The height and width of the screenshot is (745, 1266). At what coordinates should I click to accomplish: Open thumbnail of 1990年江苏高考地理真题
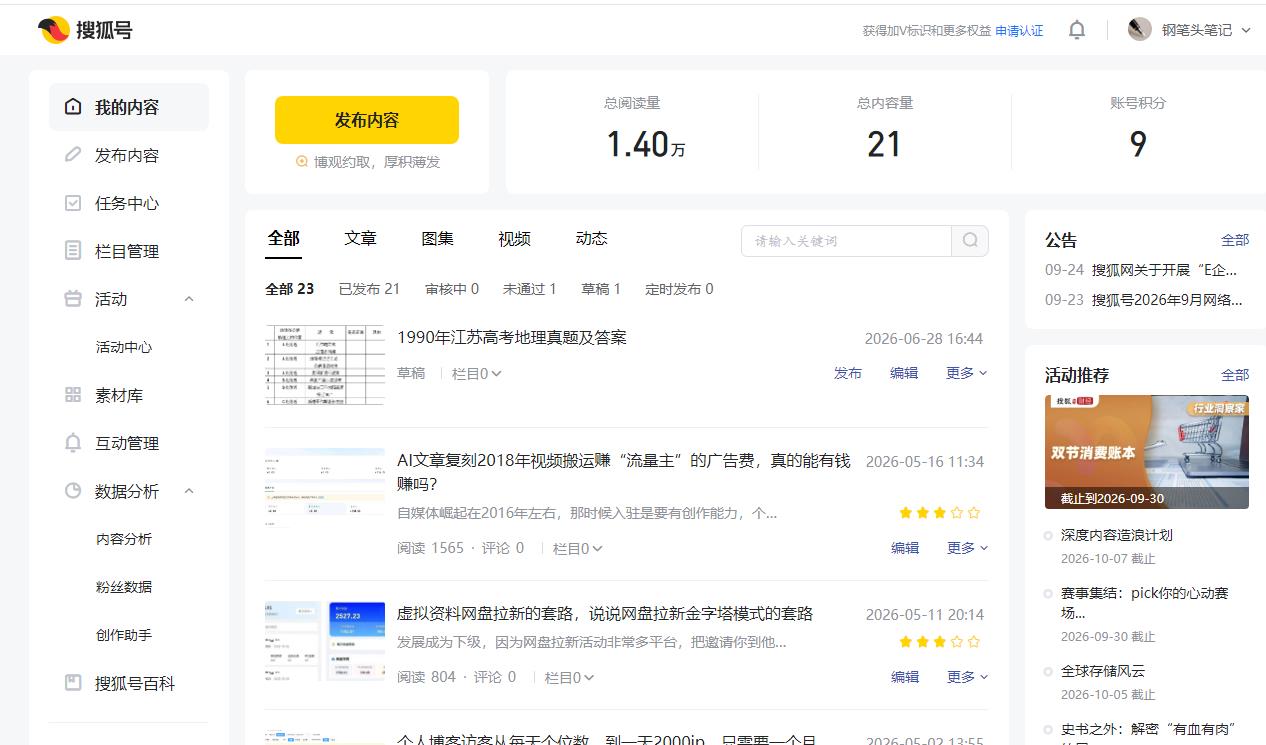[x=325, y=364]
